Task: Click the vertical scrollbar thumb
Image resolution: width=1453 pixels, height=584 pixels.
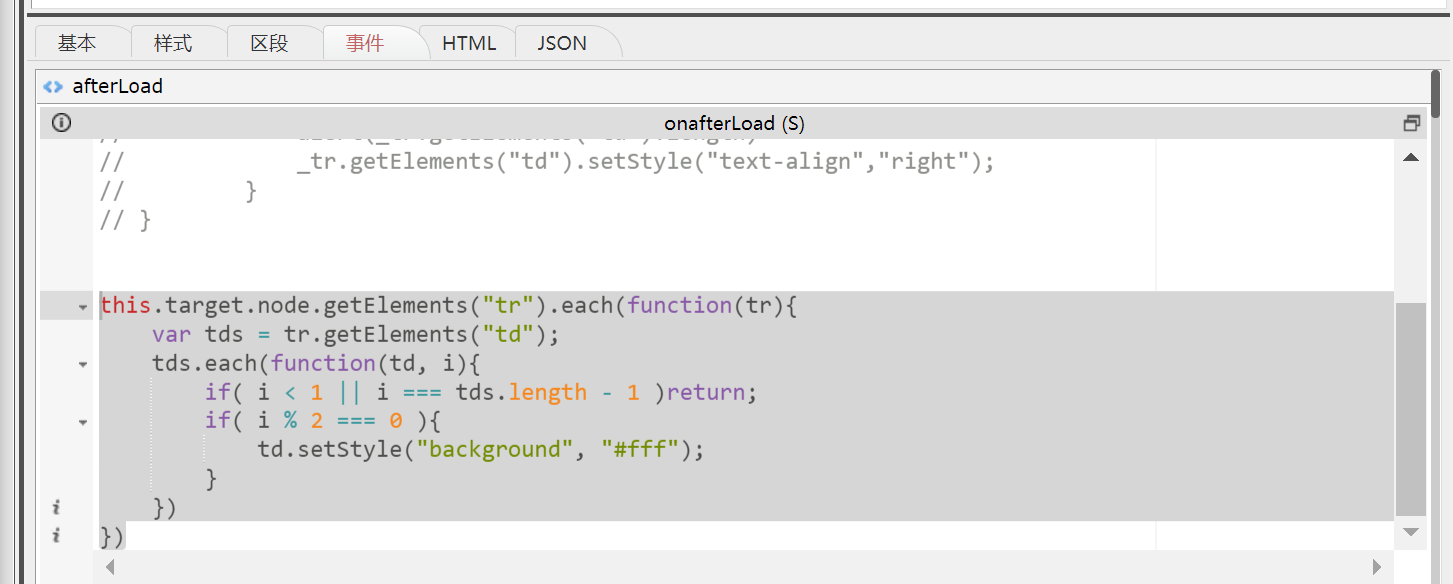Action: pos(1411,410)
